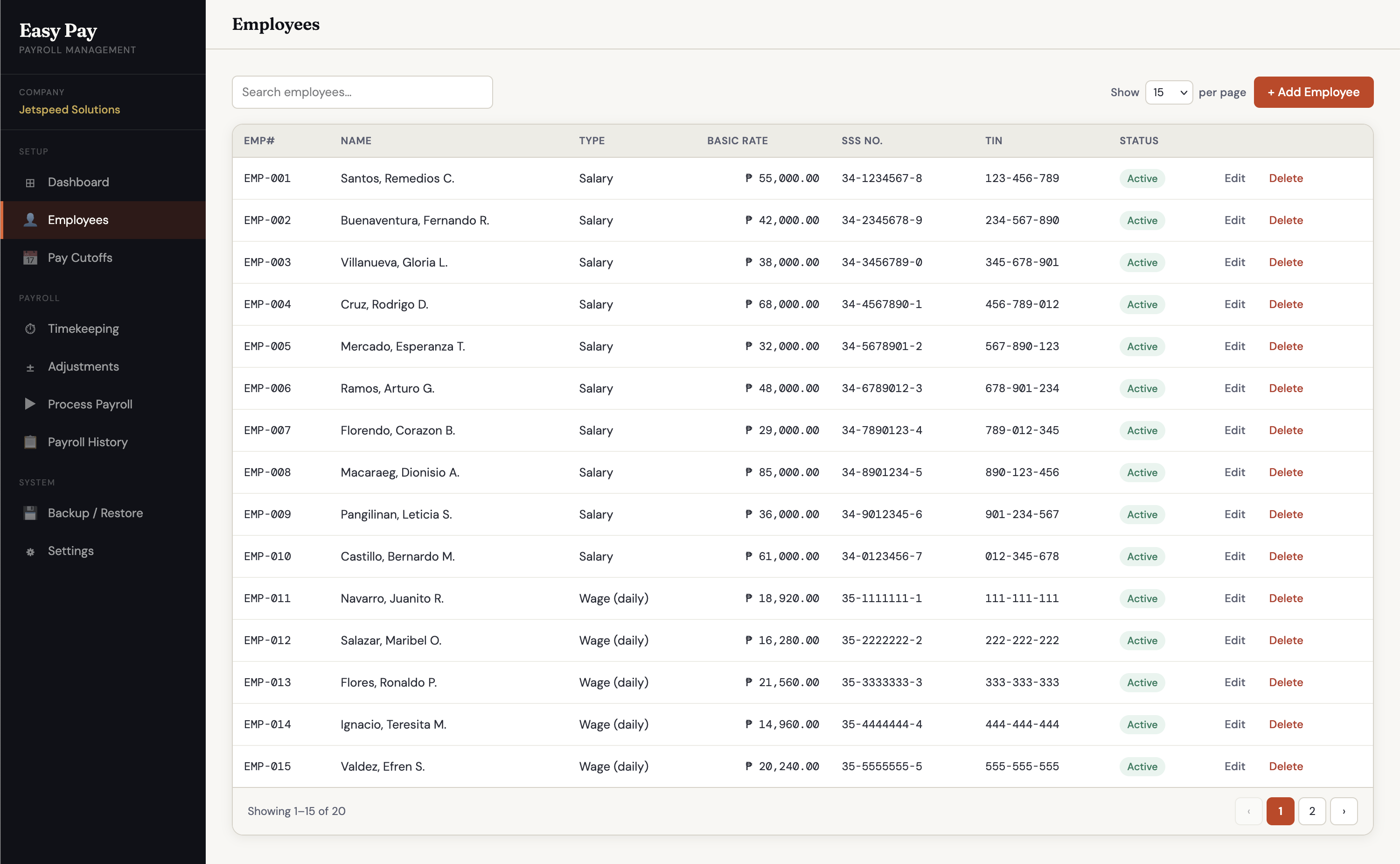Click the Backup / Restore floppy disk icon

pos(30,513)
